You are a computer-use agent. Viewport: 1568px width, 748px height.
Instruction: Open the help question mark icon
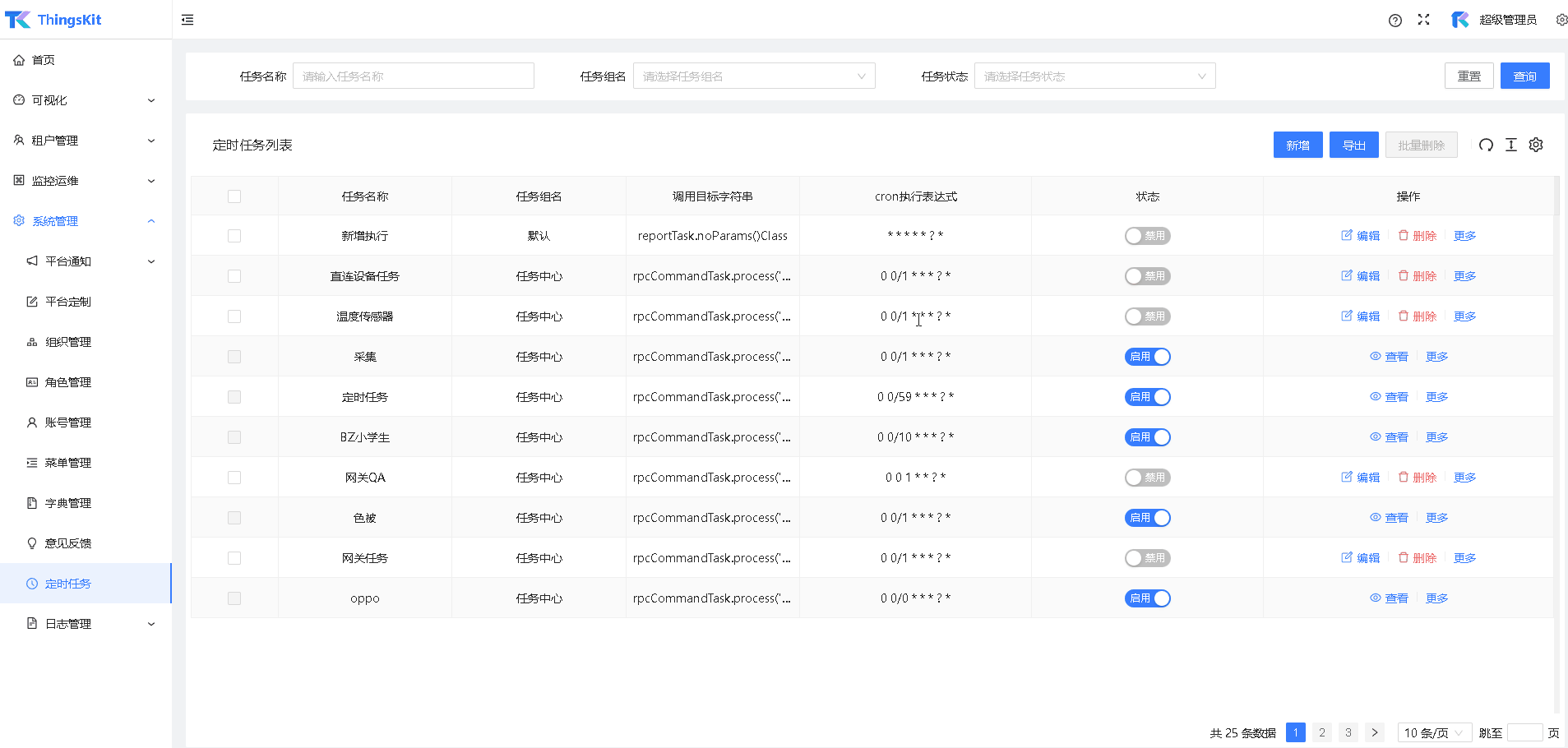[1395, 20]
